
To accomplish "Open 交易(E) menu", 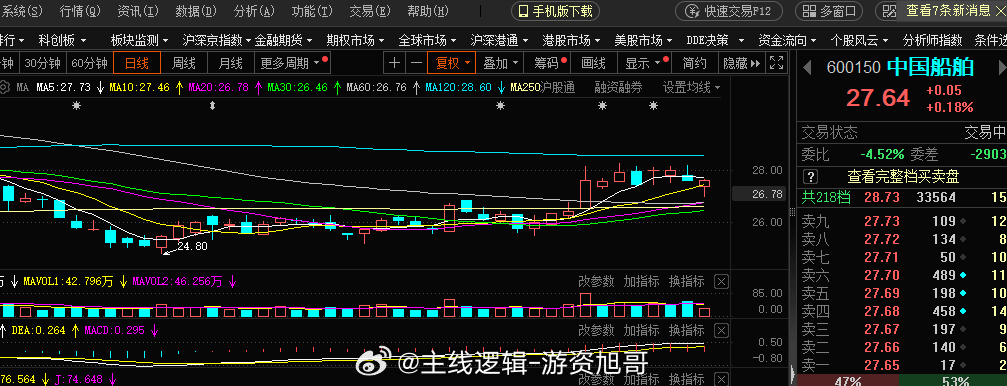I will coord(370,11).
